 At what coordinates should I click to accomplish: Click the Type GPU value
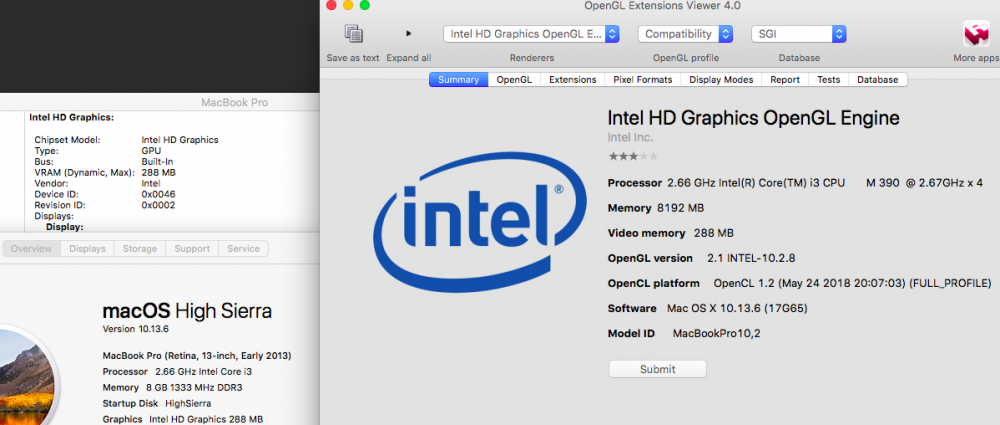point(151,151)
